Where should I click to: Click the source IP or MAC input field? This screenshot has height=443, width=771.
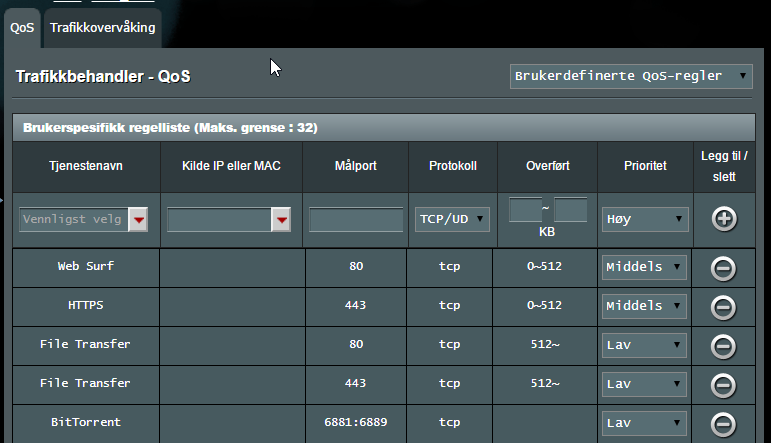tap(219, 219)
